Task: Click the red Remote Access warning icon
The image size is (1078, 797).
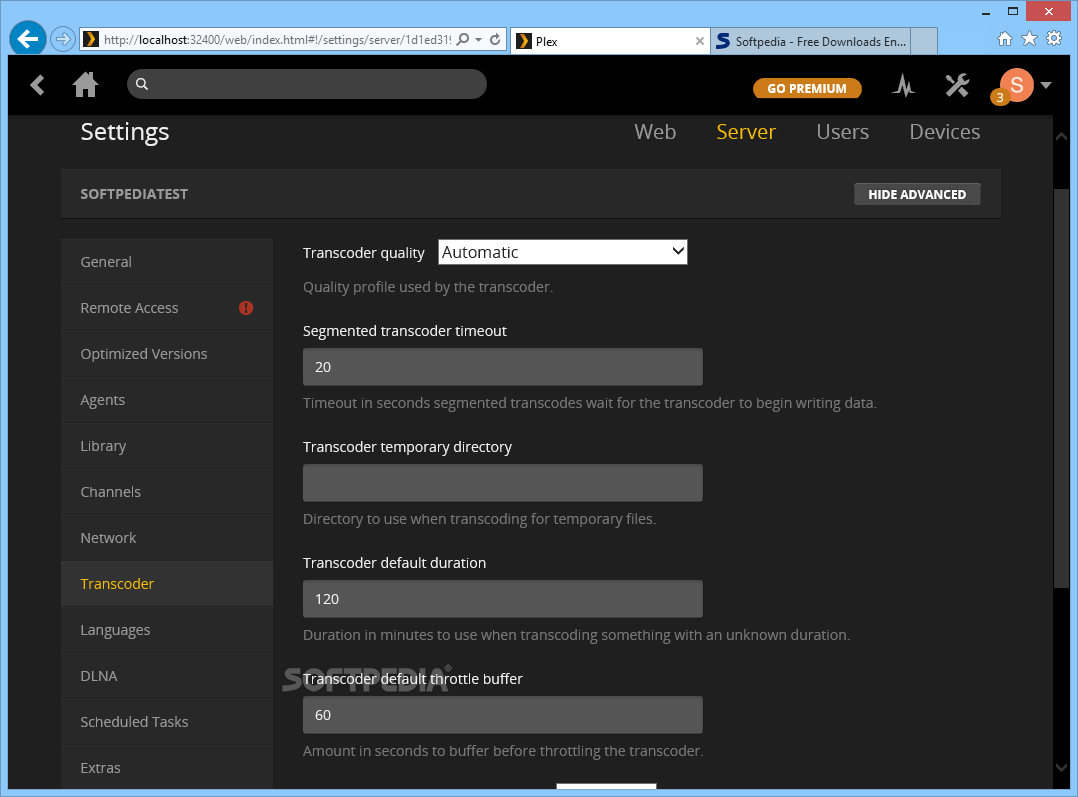Action: 245,308
